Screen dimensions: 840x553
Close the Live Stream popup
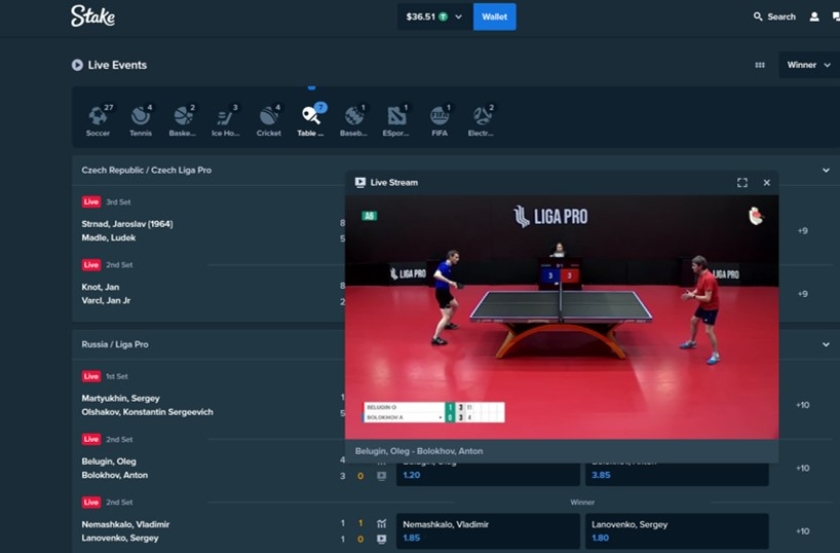(x=767, y=183)
